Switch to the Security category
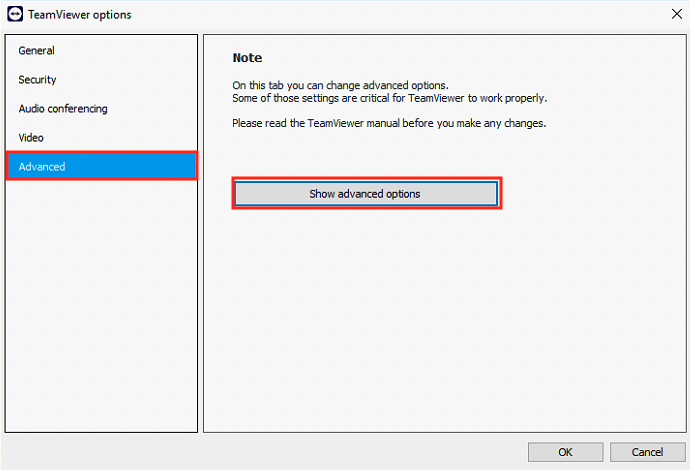This screenshot has width=690, height=470. pyautogui.click(x=102, y=80)
